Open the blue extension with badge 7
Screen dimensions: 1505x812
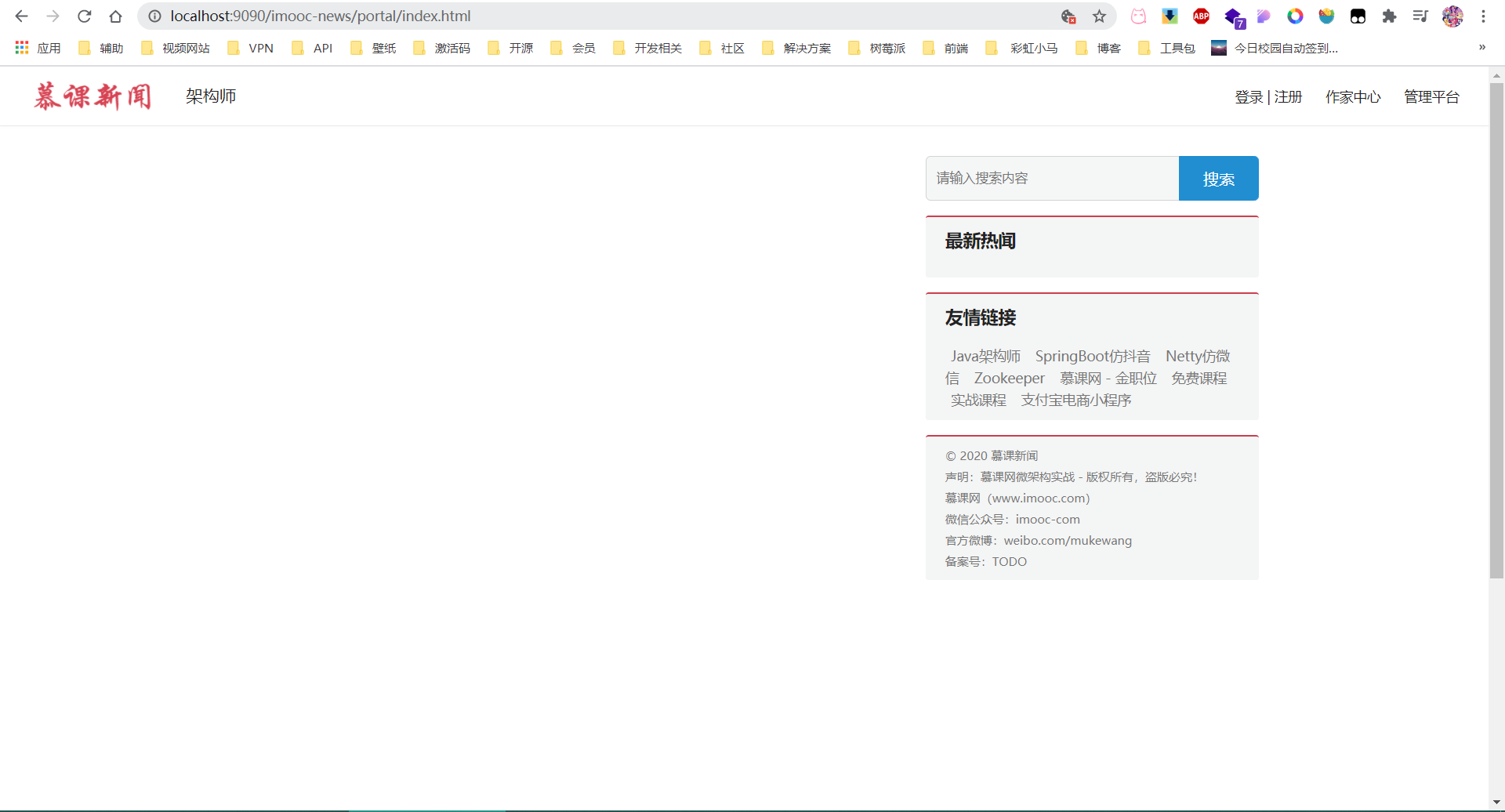point(1234,17)
